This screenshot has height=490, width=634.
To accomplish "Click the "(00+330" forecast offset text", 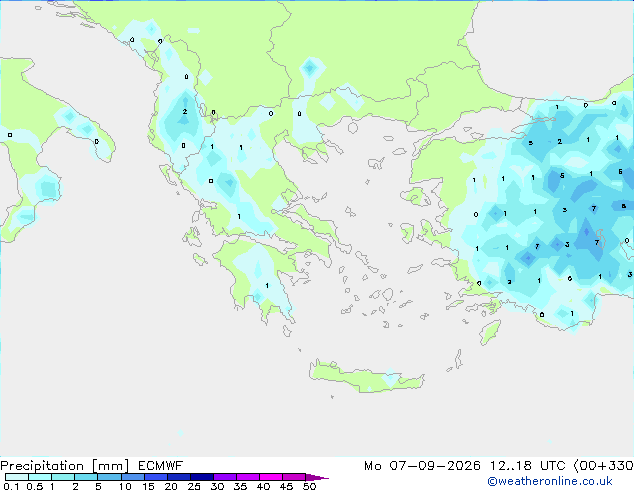I will pyautogui.click(x=604, y=466).
